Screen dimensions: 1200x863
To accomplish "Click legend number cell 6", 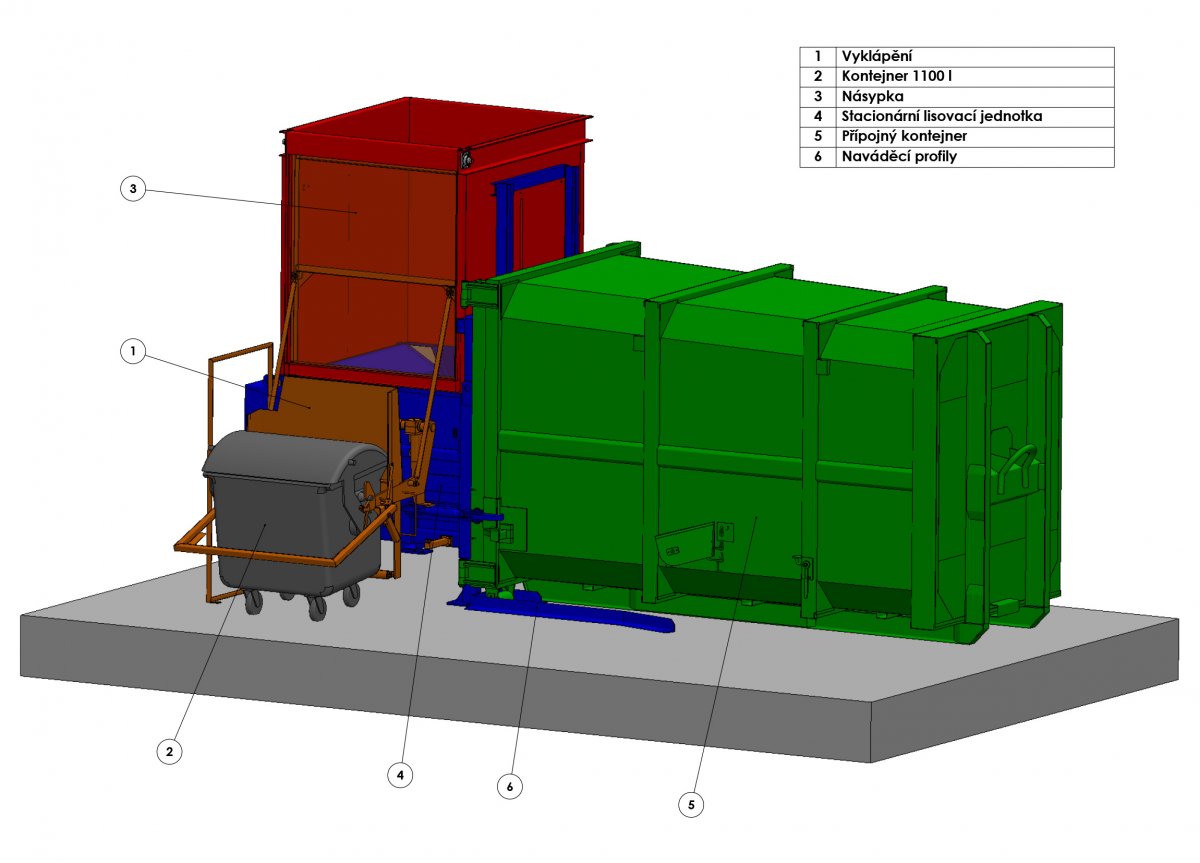I will coord(818,157).
